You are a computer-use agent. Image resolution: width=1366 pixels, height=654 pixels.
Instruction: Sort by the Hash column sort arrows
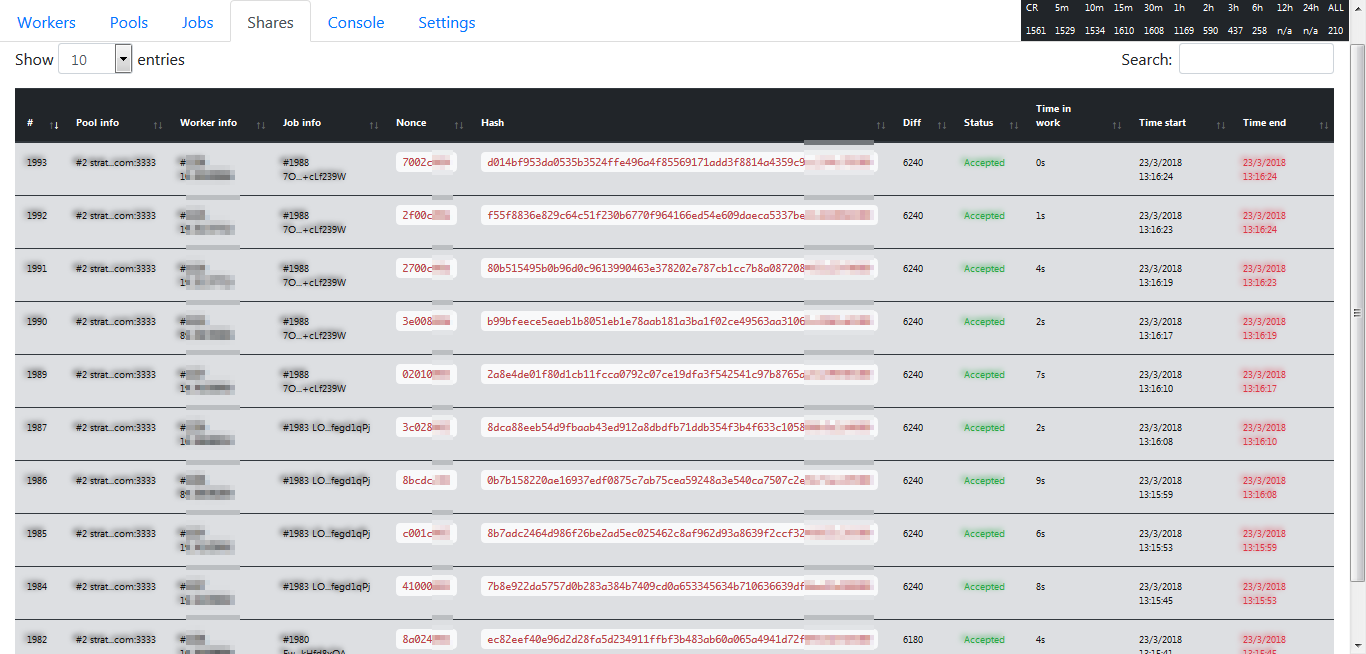880,123
